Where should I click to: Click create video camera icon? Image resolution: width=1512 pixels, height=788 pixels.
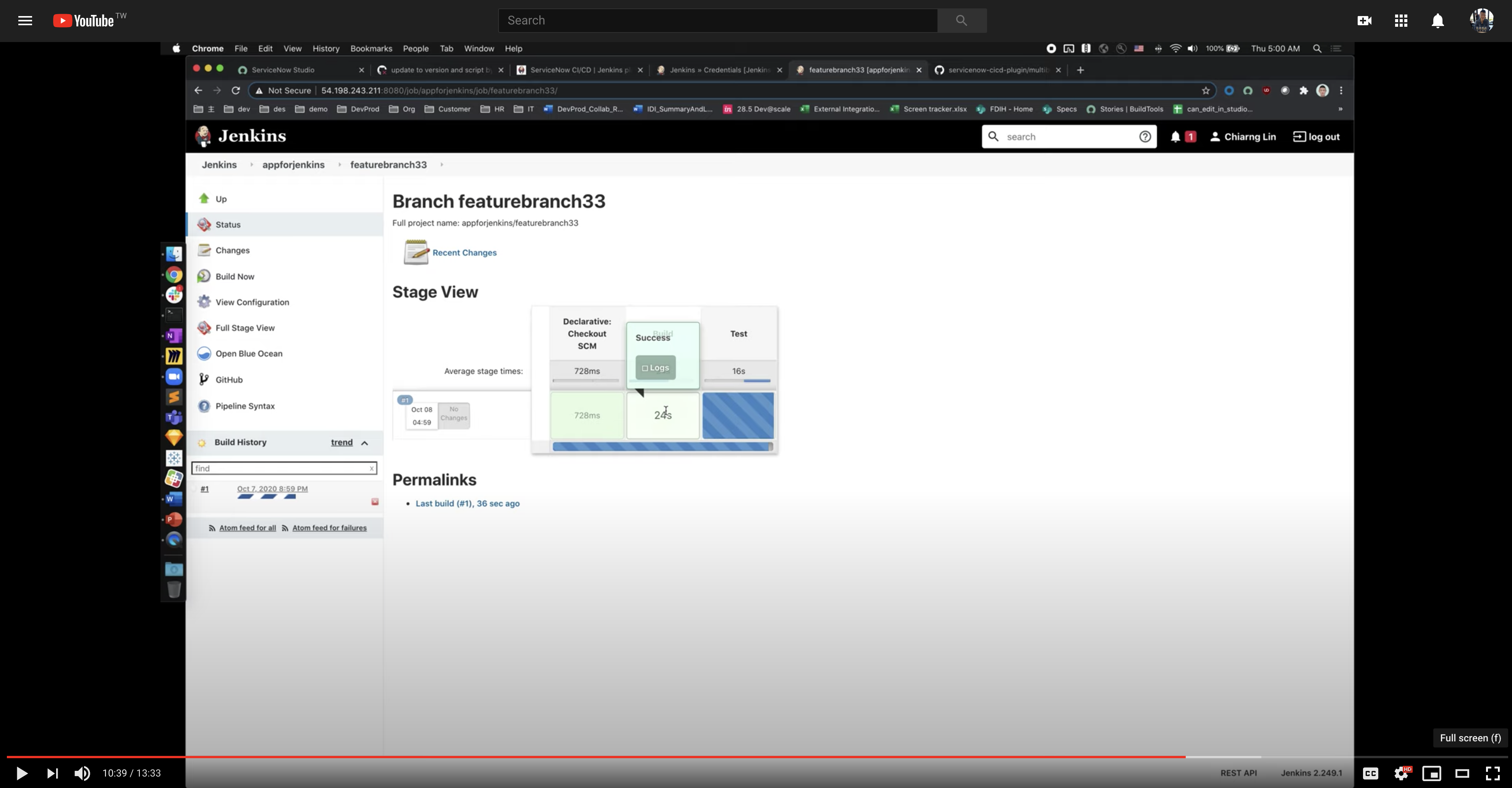click(x=1365, y=21)
